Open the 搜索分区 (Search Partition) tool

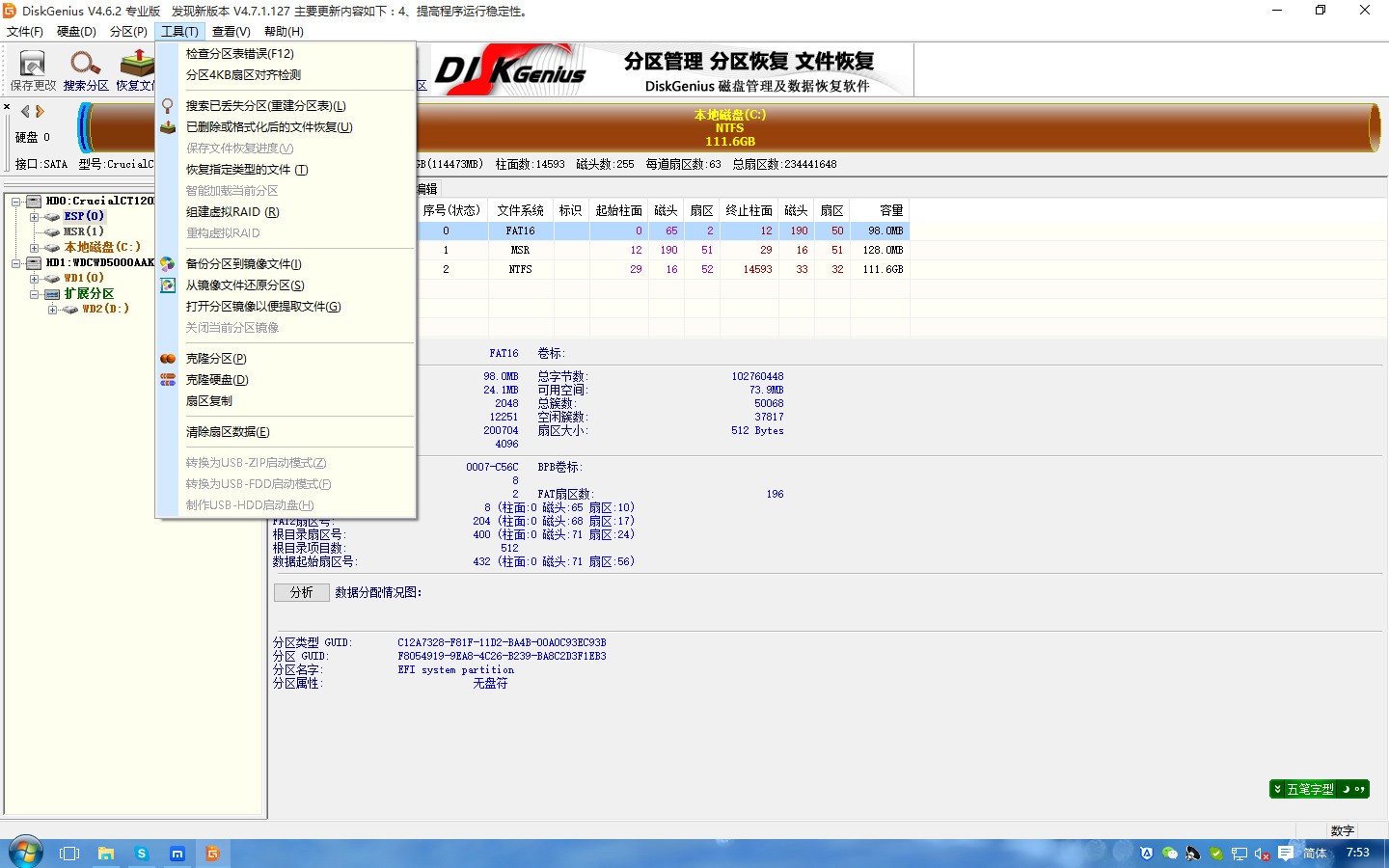click(x=85, y=66)
